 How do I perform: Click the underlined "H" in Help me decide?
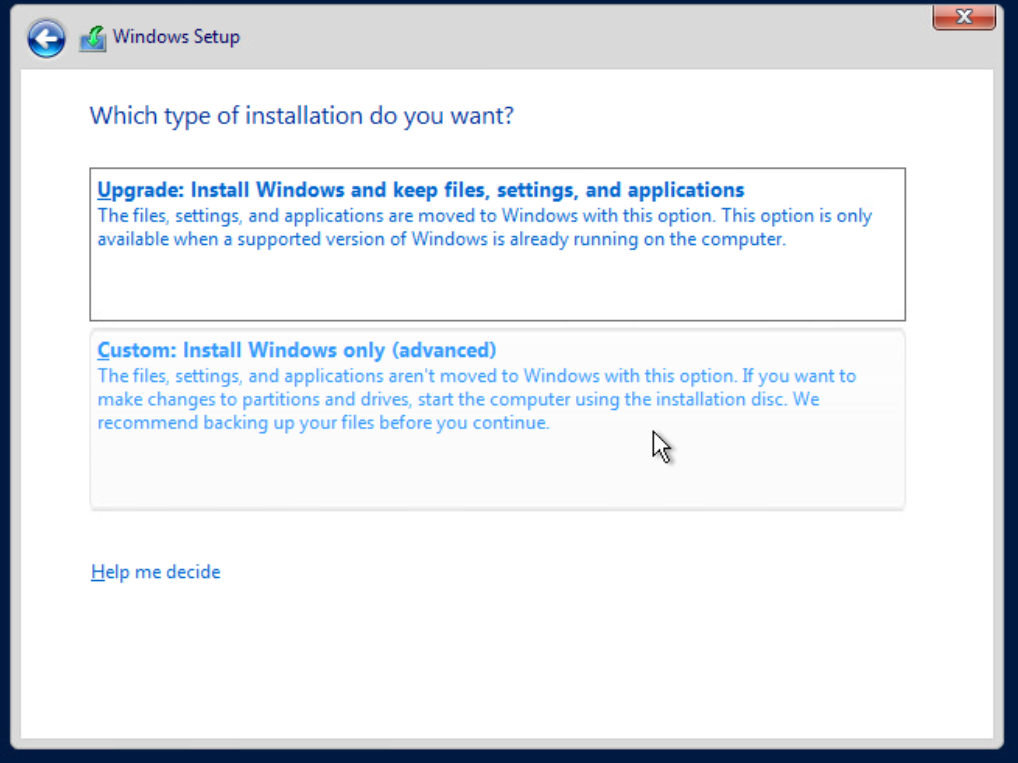tap(97, 572)
